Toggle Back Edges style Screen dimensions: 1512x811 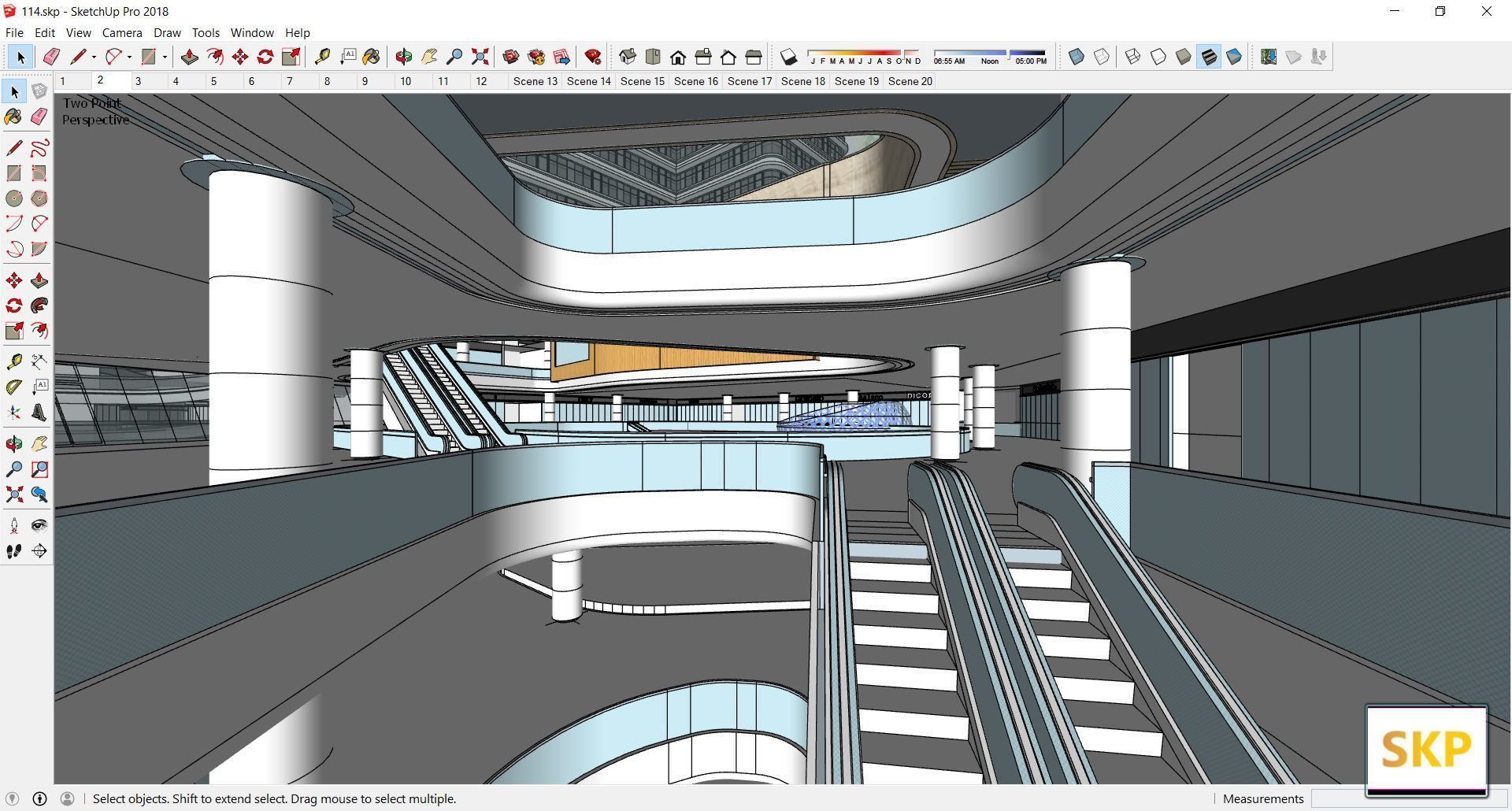tap(1102, 57)
